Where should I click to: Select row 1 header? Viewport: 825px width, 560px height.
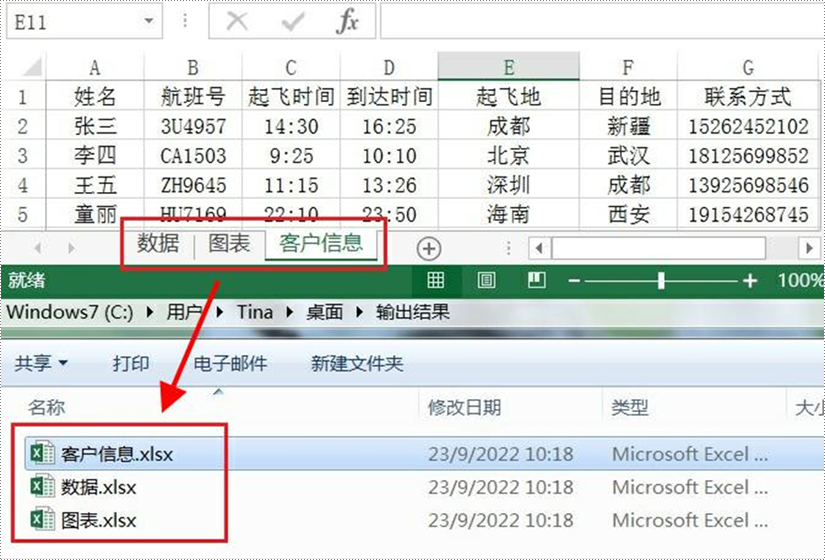(23, 96)
